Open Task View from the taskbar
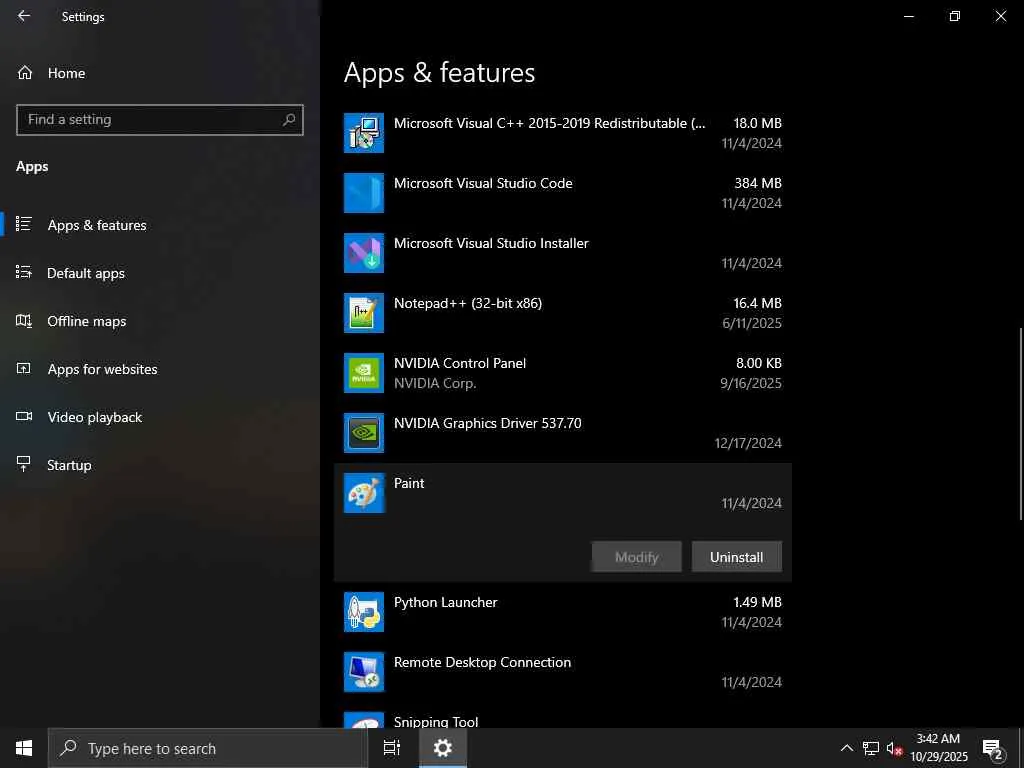 (x=392, y=748)
